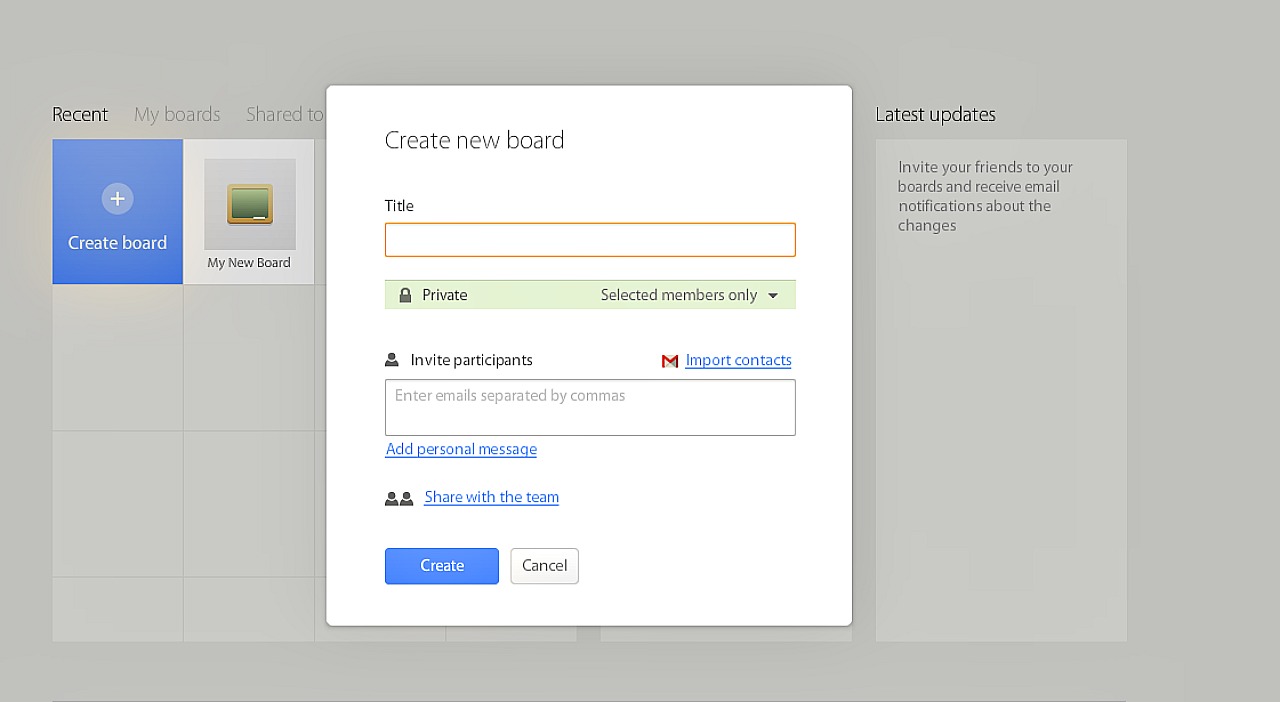Viewport: 1280px width, 702px height.
Task: Open the access level selector in green bar
Action: point(690,294)
